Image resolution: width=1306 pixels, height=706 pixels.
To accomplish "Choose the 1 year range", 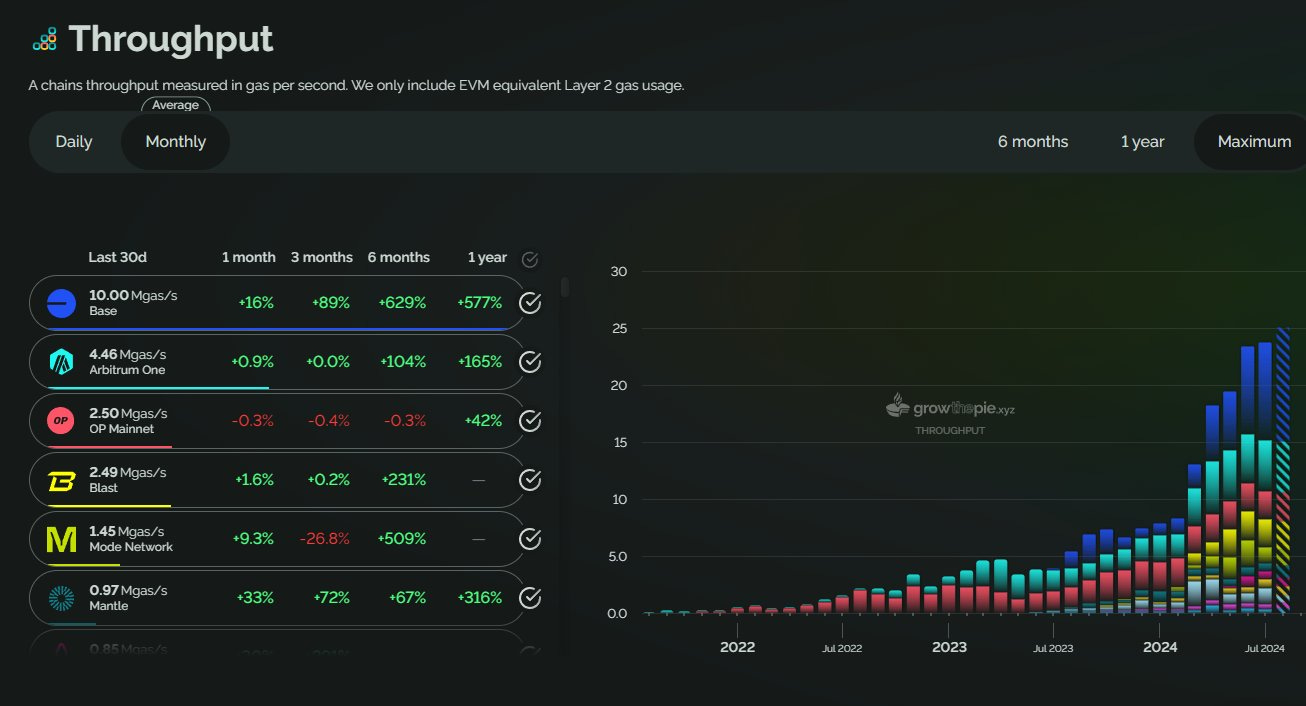I will (x=1142, y=141).
